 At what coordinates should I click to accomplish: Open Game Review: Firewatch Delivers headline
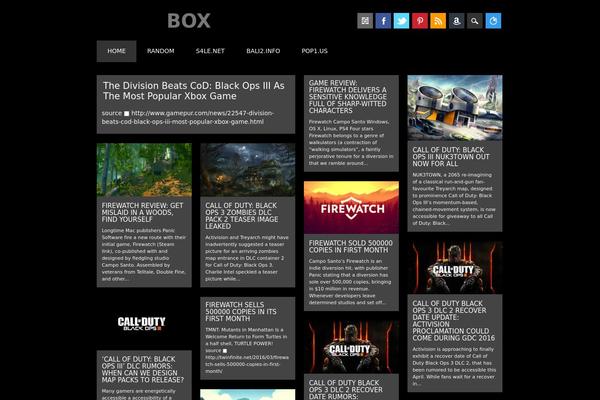[x=347, y=97]
